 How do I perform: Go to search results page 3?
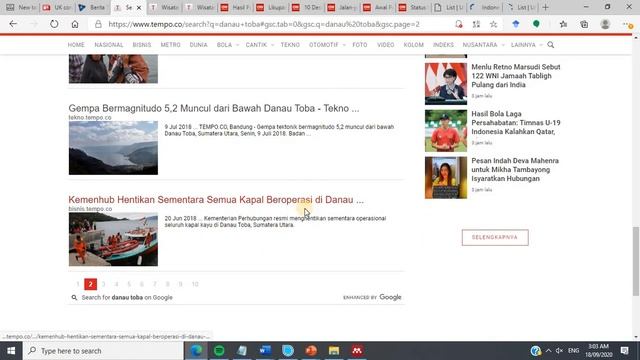point(103,284)
